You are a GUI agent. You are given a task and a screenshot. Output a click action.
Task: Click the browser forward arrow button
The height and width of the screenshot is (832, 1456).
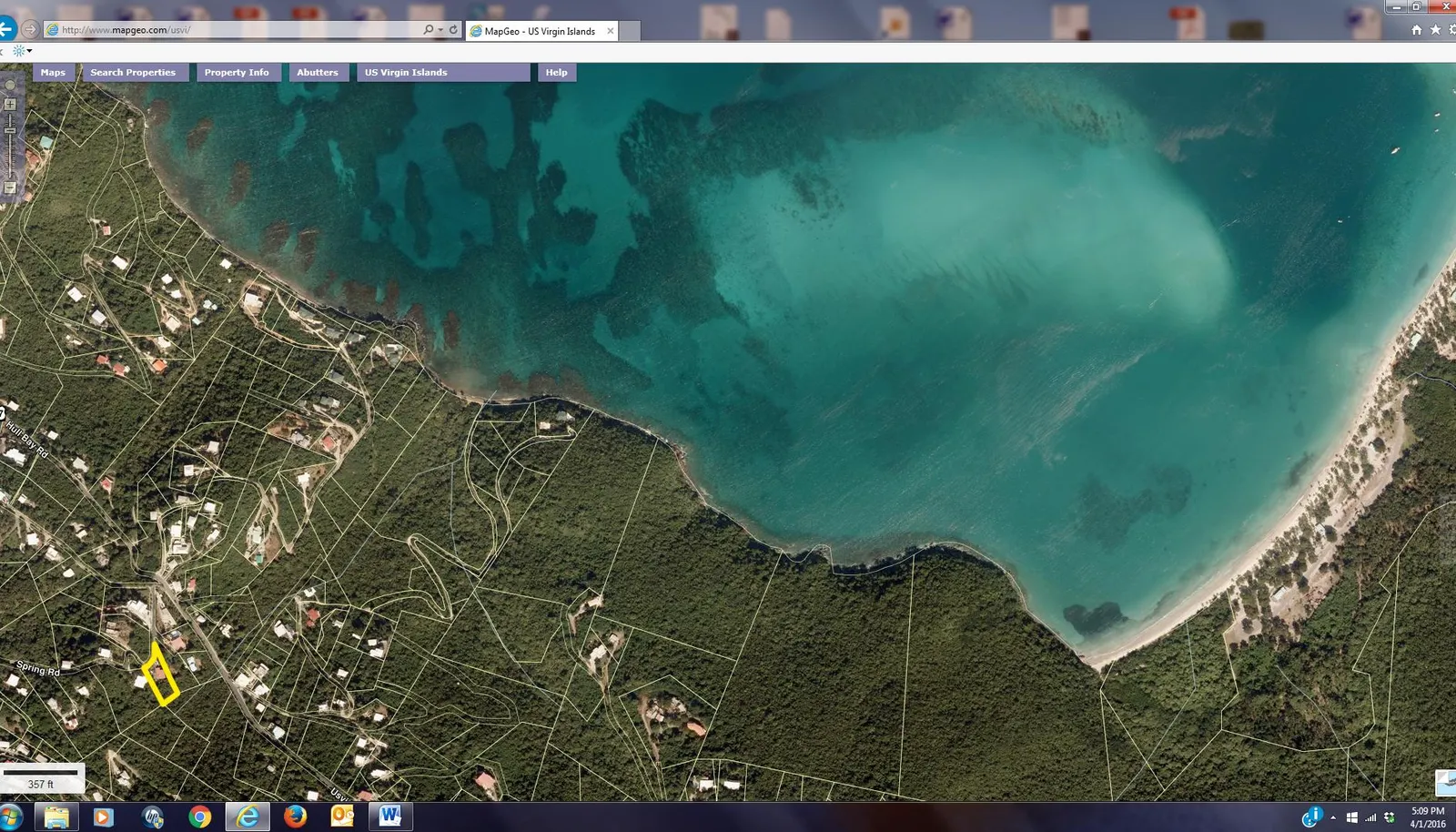pos(30,29)
